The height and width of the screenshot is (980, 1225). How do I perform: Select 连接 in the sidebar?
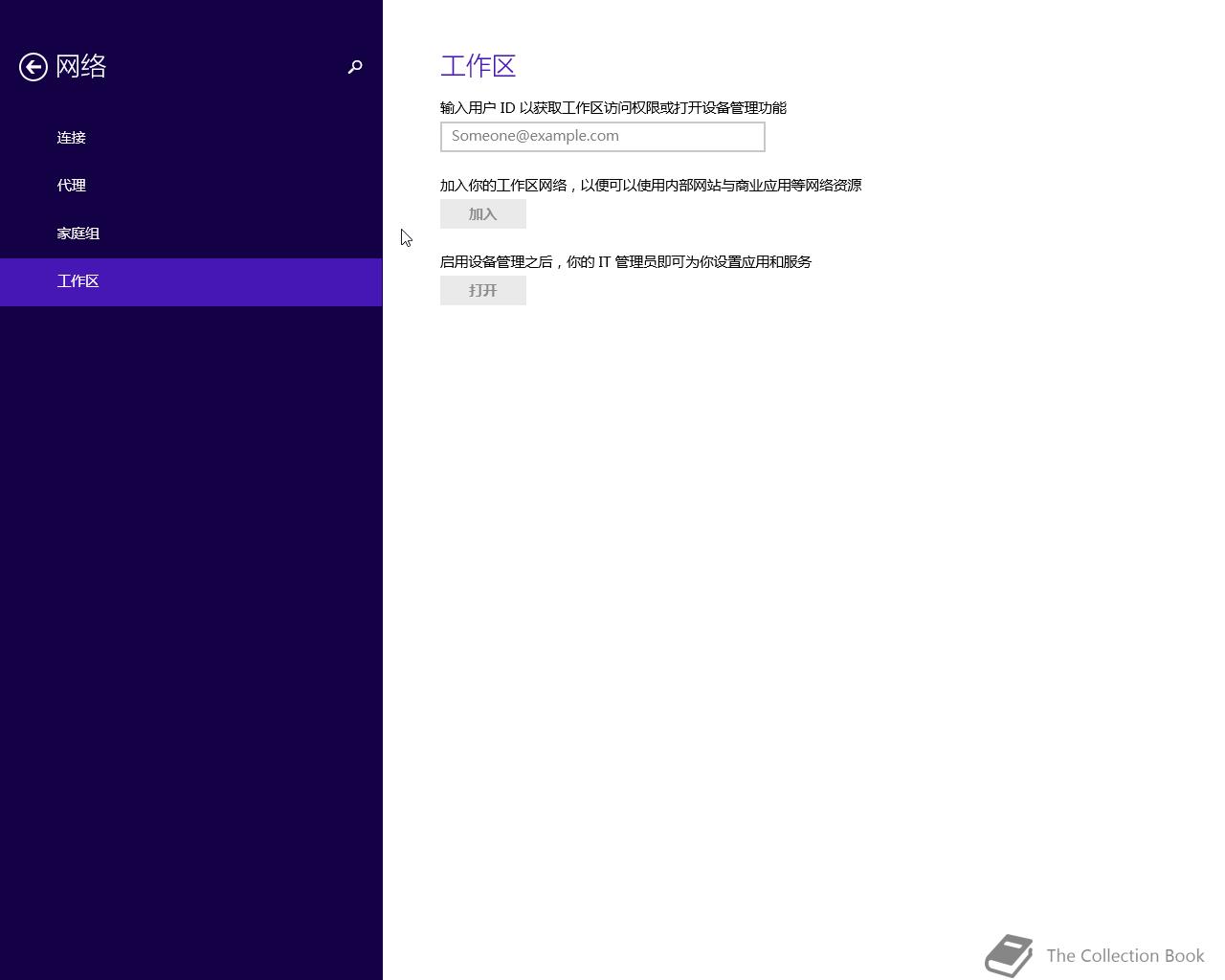click(191, 138)
